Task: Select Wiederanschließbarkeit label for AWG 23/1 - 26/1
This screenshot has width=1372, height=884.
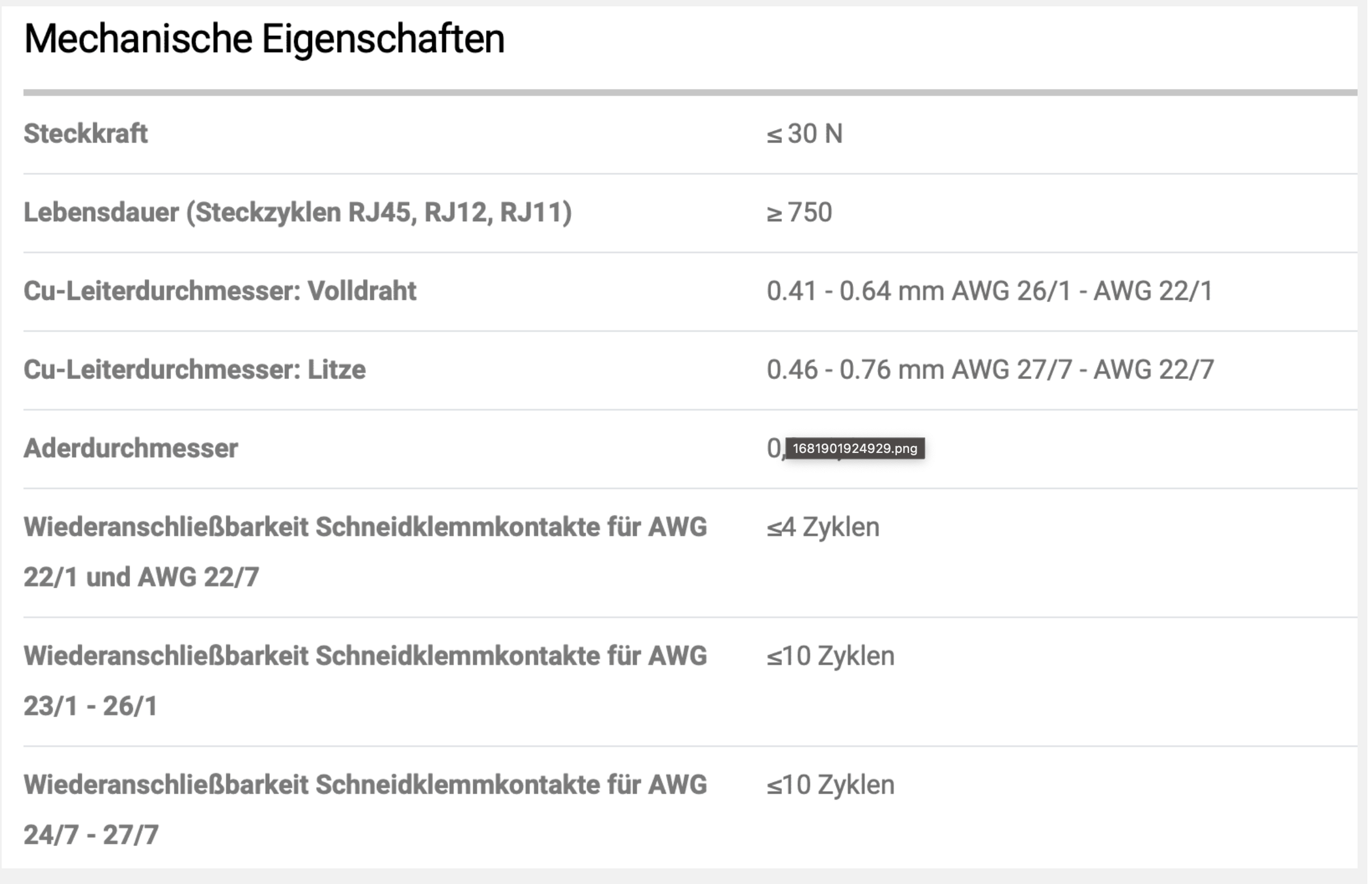Action: (365, 681)
